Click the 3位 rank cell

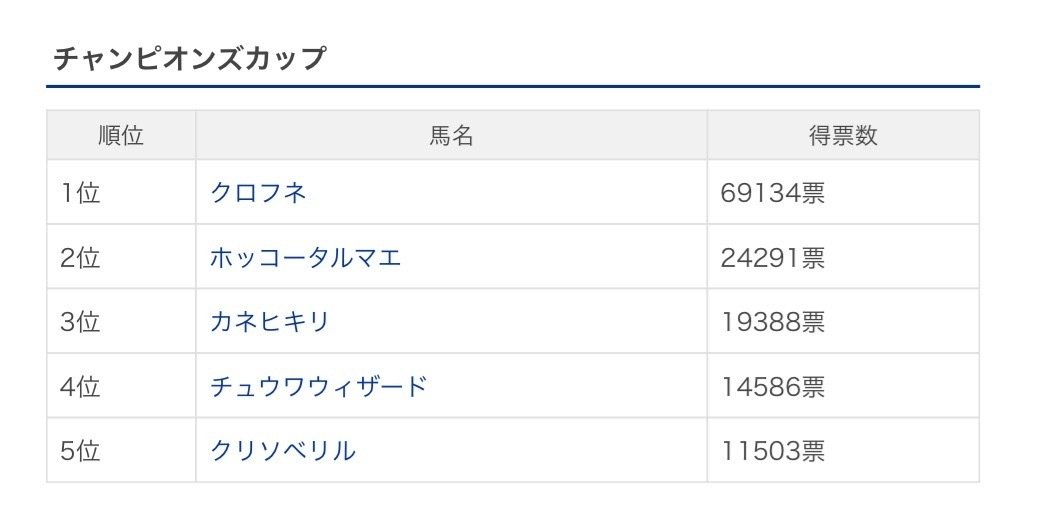tap(80, 321)
